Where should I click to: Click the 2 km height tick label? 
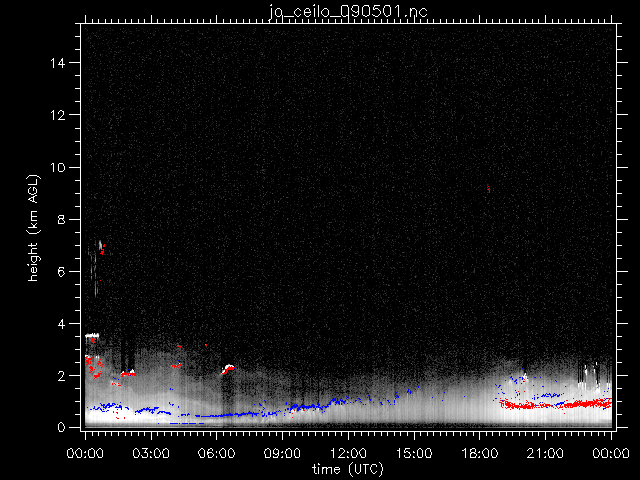(x=67, y=375)
